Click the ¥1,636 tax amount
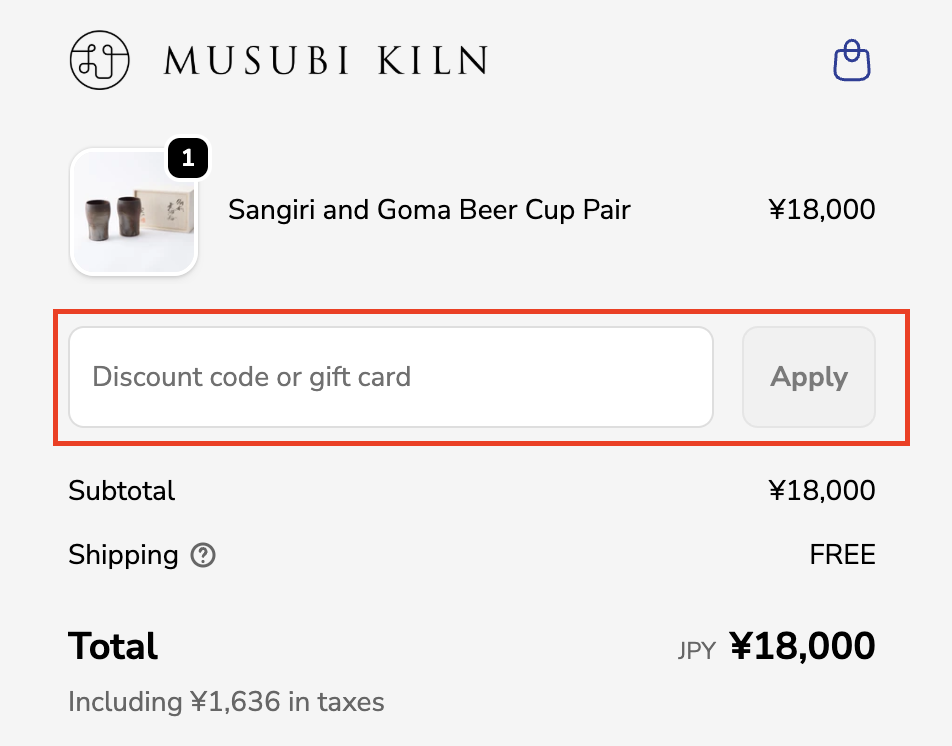Image resolution: width=952 pixels, height=746 pixels. [x=236, y=702]
